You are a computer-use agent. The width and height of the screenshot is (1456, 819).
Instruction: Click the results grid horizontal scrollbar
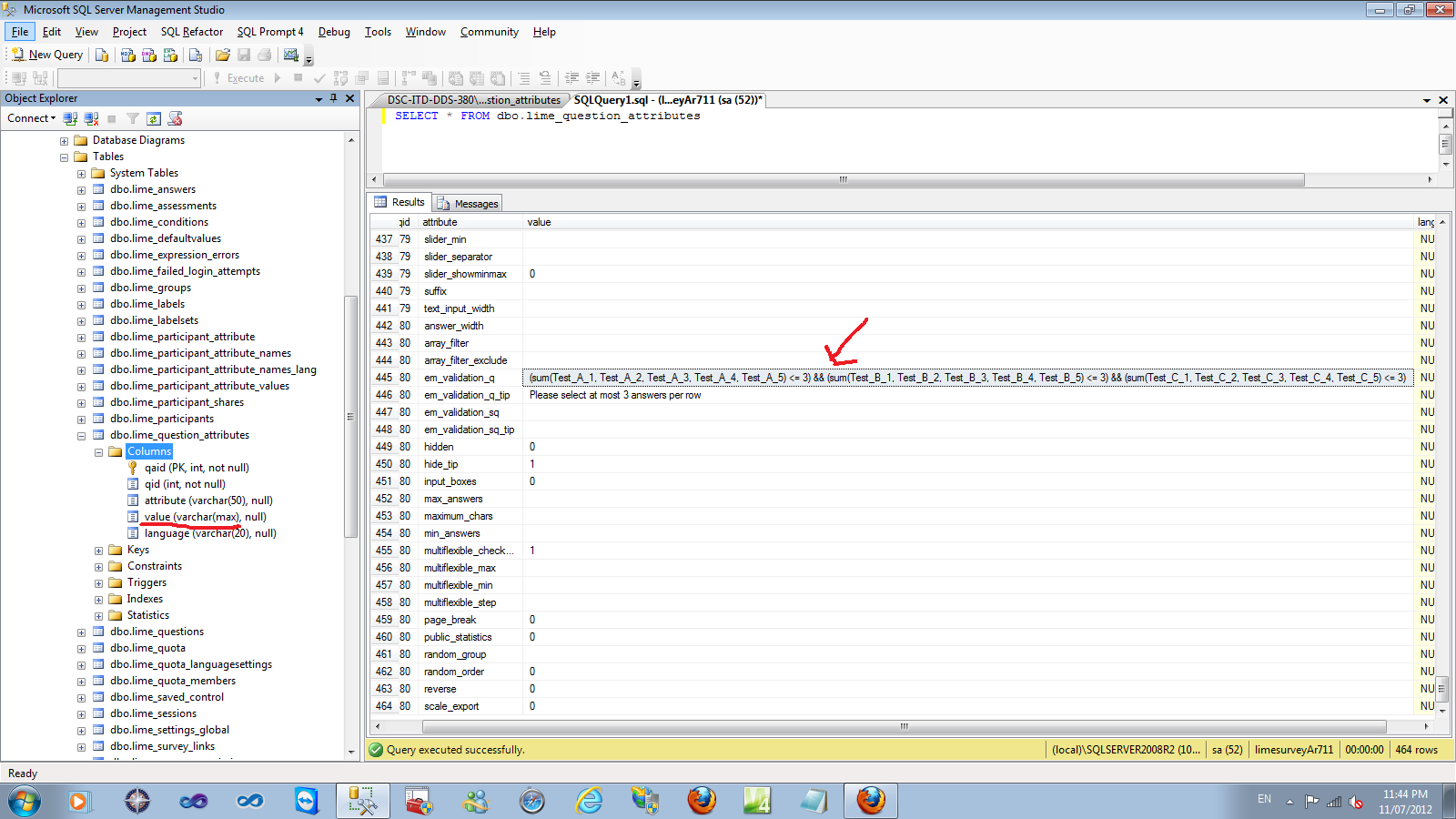[903, 727]
